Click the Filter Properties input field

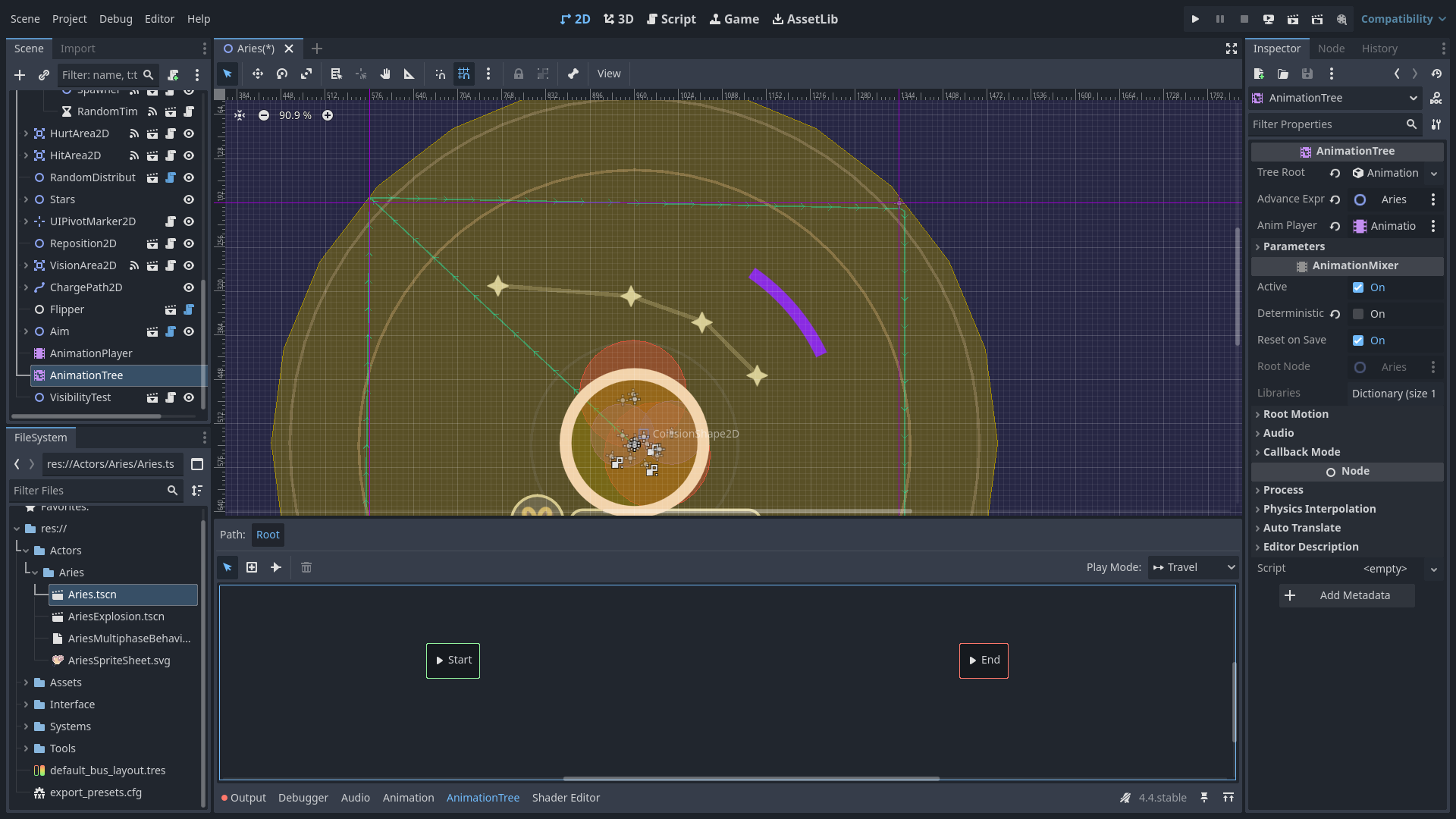(1326, 124)
